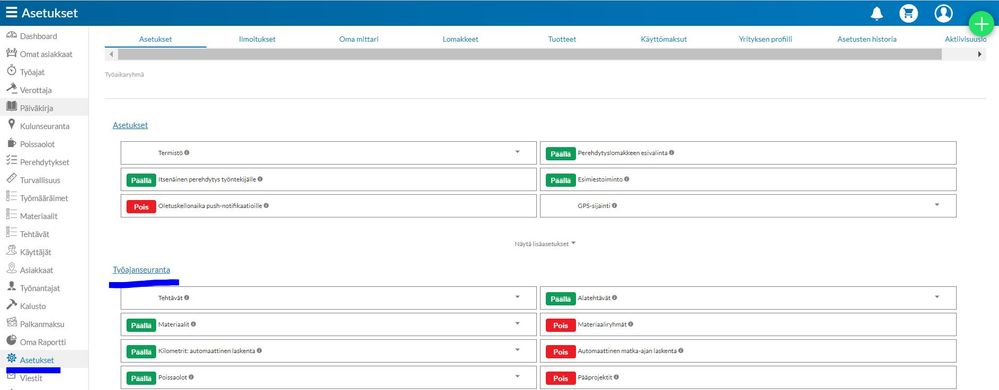Toggle Poissaolot Päällä switch in settings
Screen dimensions: 999x390
point(141,378)
